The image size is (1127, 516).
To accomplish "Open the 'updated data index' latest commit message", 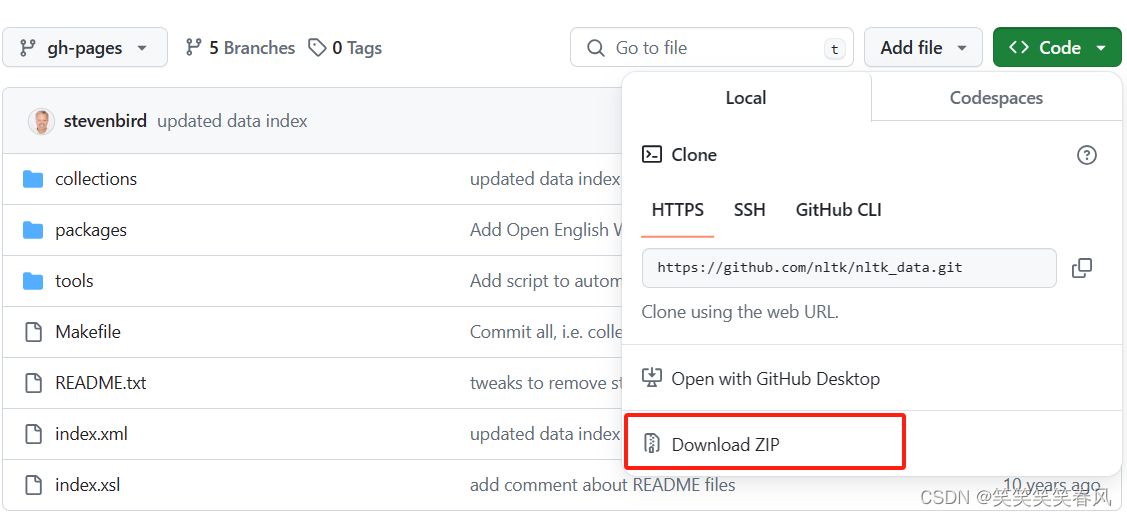I will 232,121.
